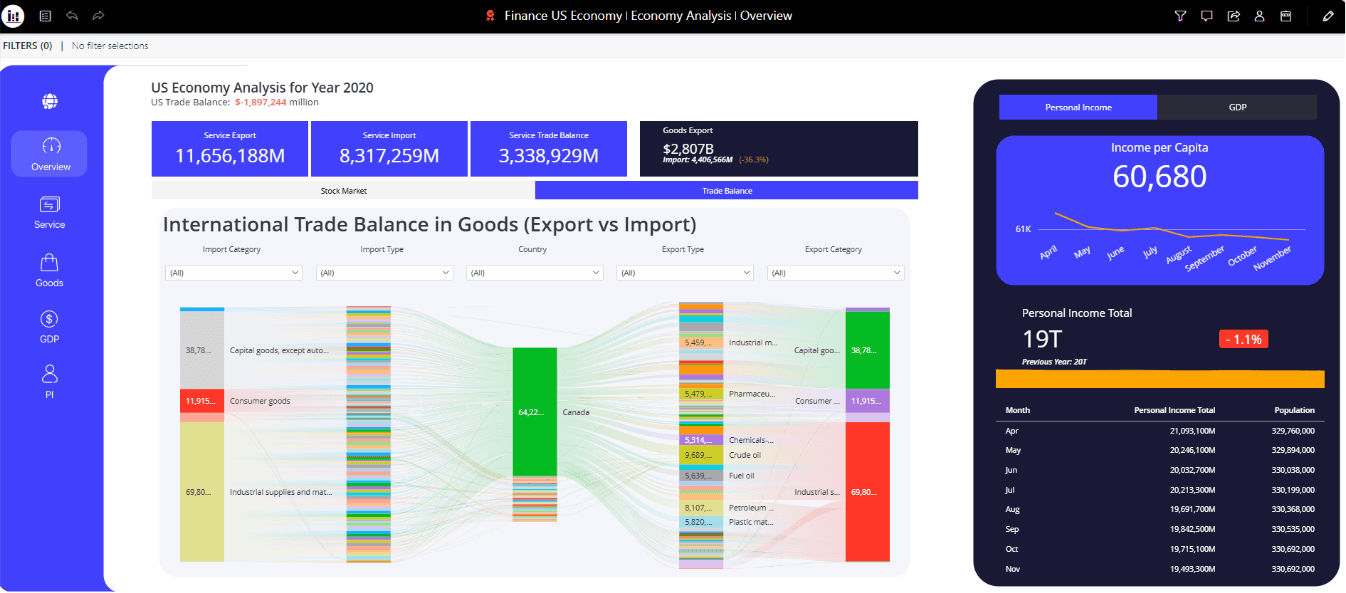This screenshot has height=593, width=1346.
Task: Open the user profile icon in the top bar
Action: [1260, 16]
